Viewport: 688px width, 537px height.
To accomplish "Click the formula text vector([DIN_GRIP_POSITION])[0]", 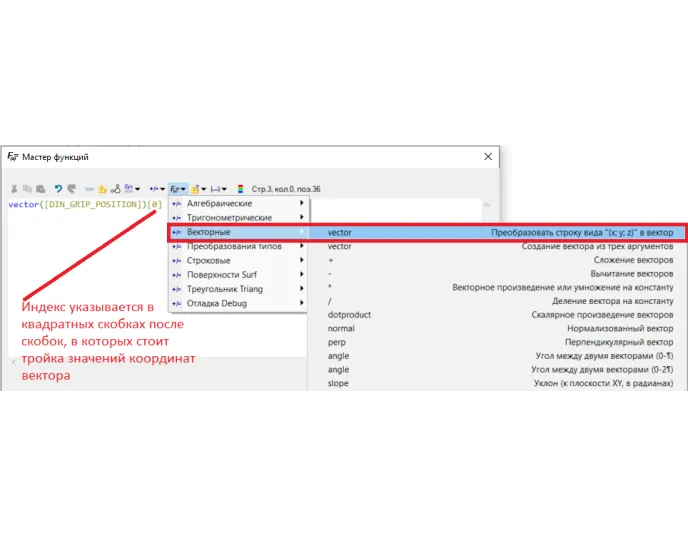I will tap(85, 204).
